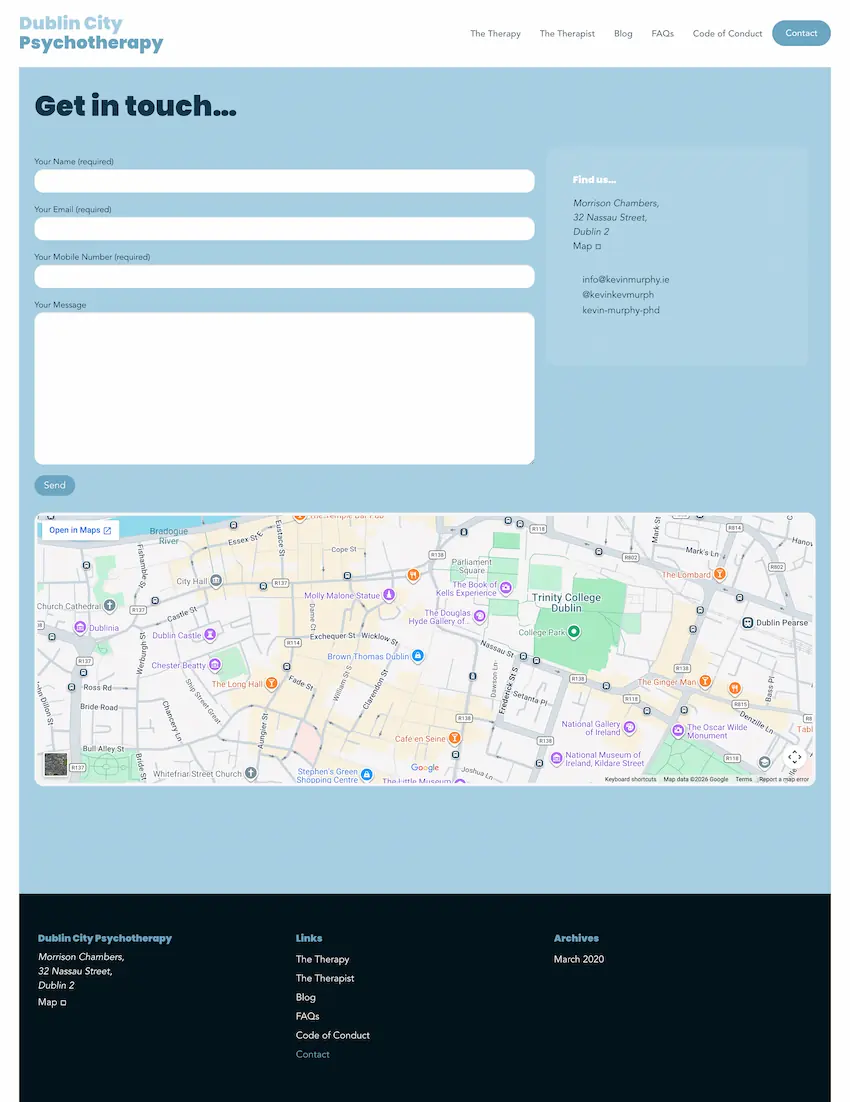850x1102 pixels.
Task: Go to Blog link in footer
Action: coord(305,997)
